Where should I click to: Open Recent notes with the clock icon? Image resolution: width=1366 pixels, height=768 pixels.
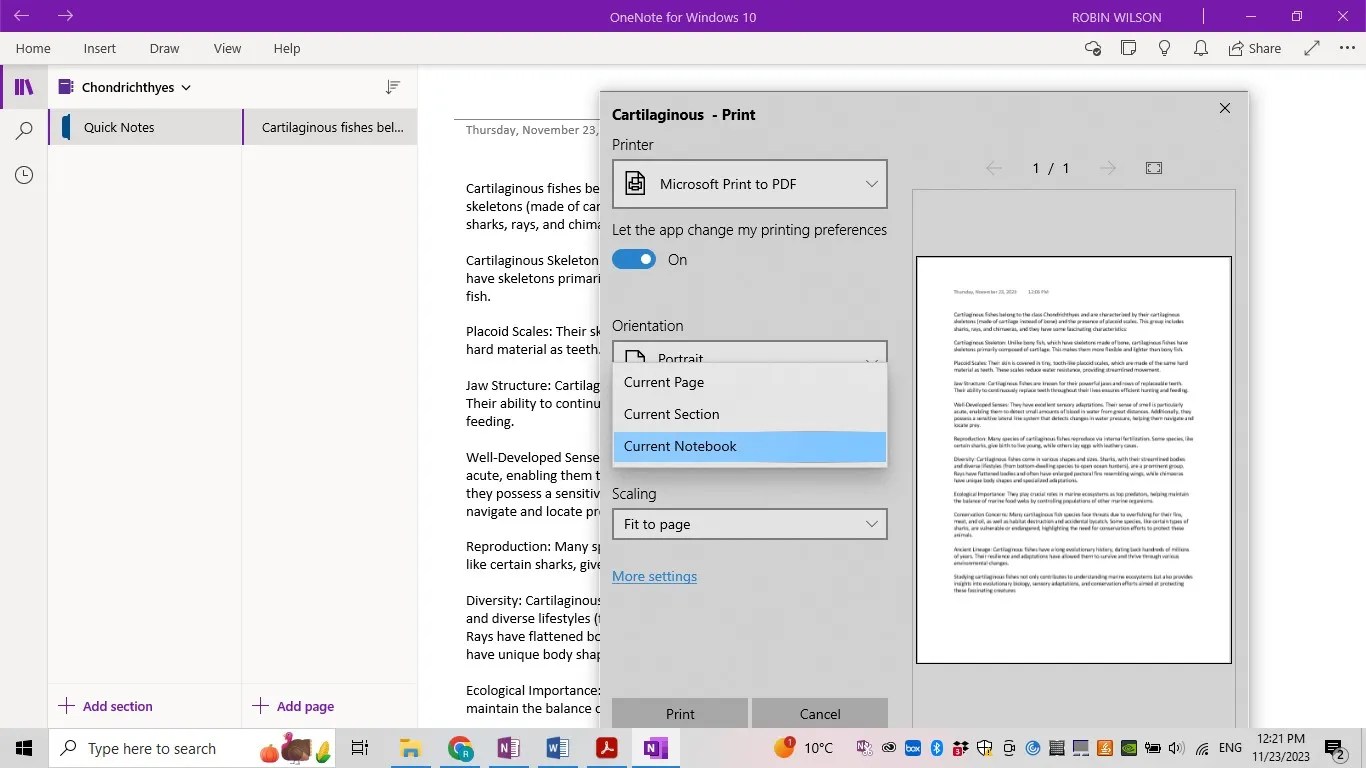click(24, 175)
